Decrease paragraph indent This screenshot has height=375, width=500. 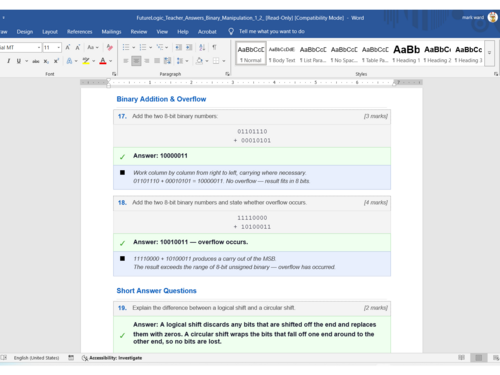point(179,47)
